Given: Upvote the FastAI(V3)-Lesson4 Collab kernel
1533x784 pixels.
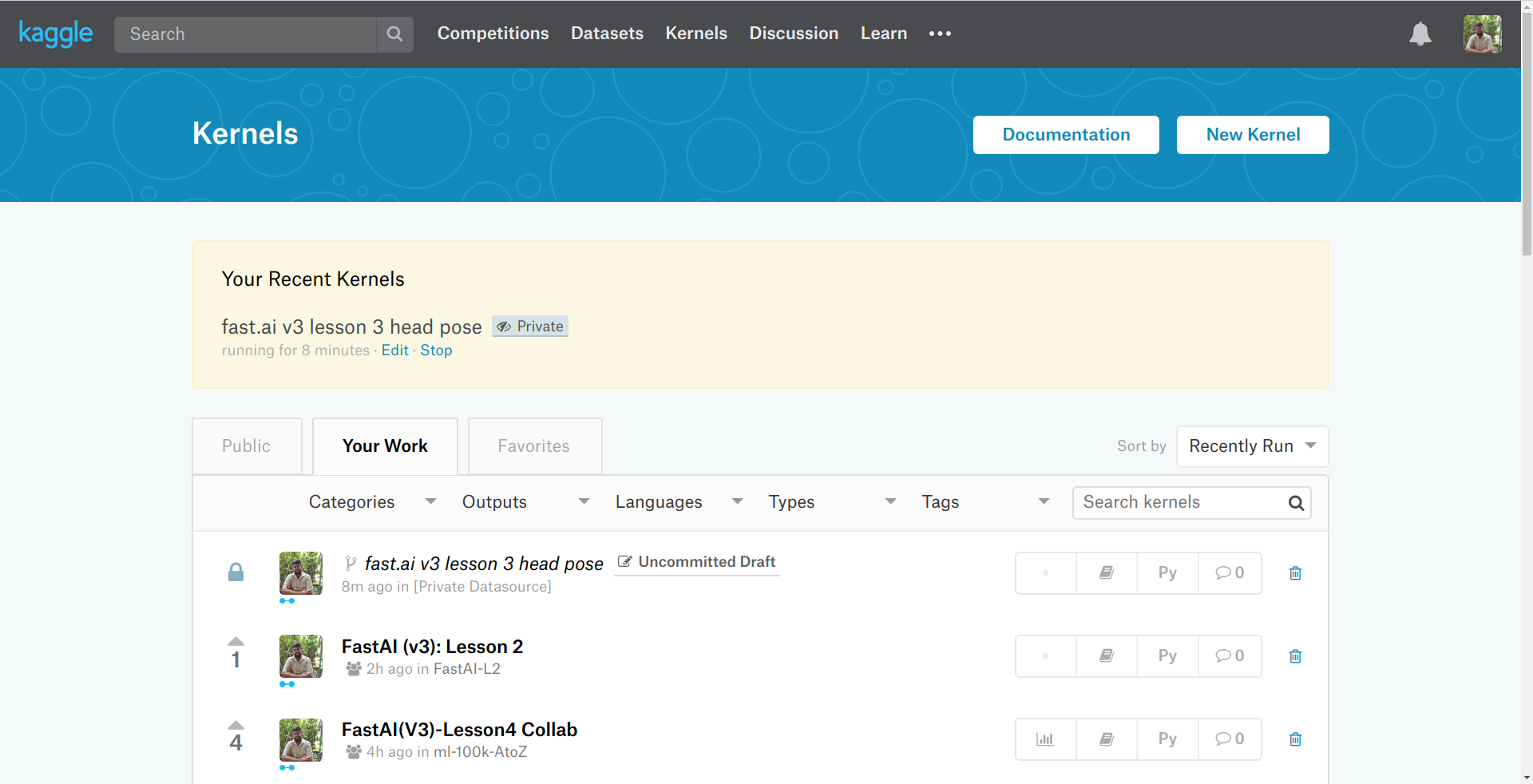Looking at the screenshot, I should pyautogui.click(x=236, y=726).
